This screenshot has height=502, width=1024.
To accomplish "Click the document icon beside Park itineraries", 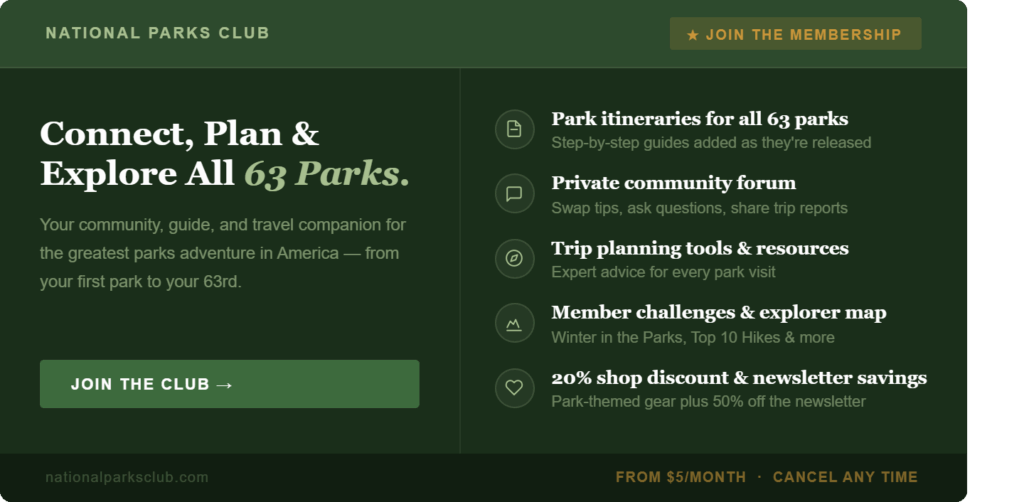I will coord(514,129).
